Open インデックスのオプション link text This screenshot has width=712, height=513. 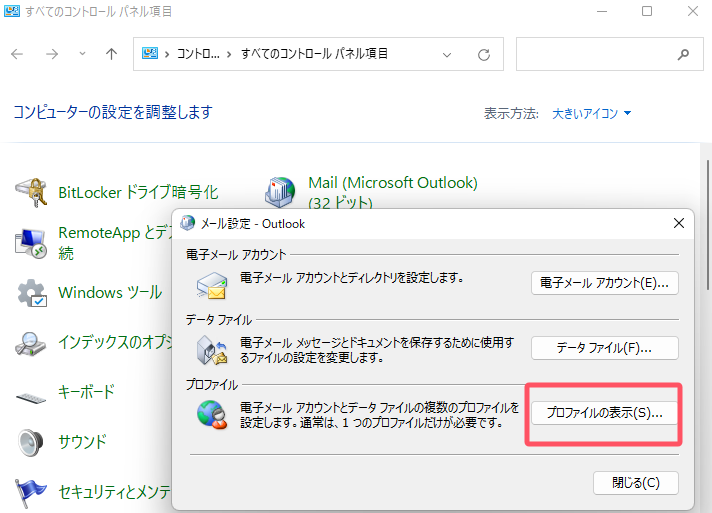(x=115, y=342)
